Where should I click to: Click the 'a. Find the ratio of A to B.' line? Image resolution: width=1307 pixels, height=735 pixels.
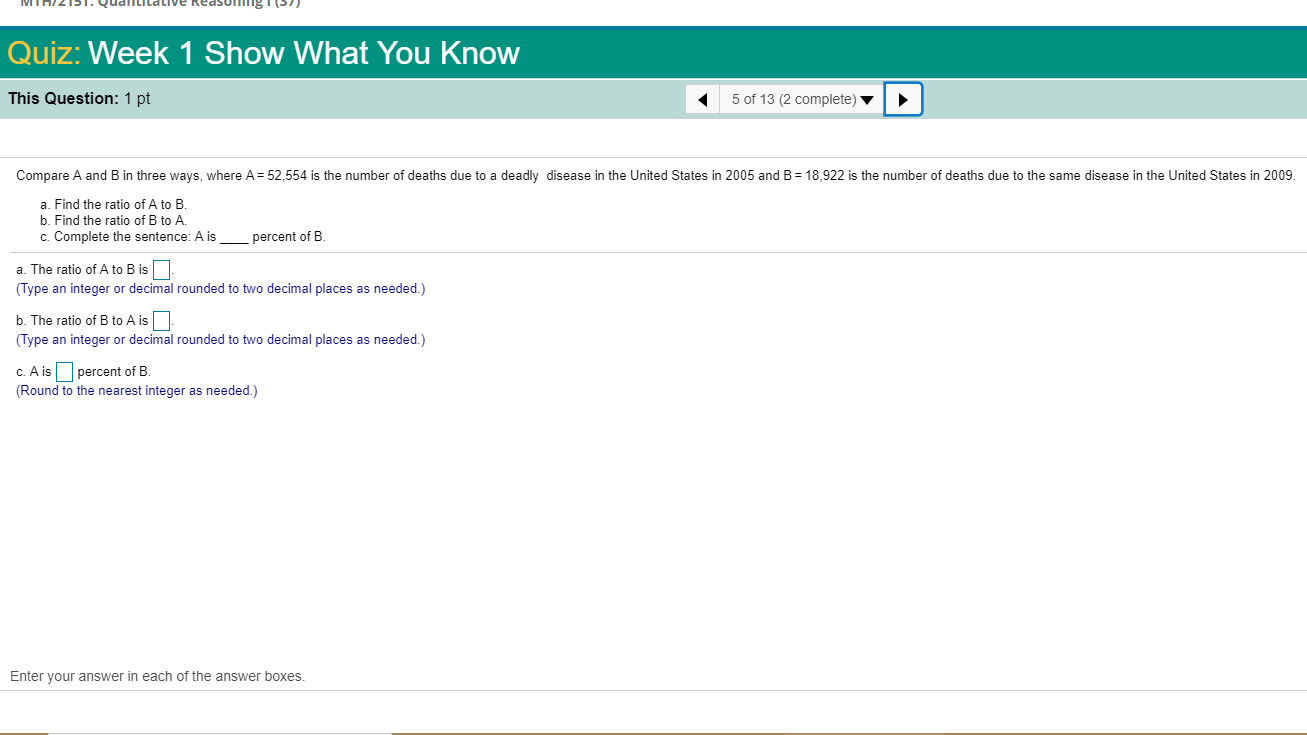(x=114, y=204)
